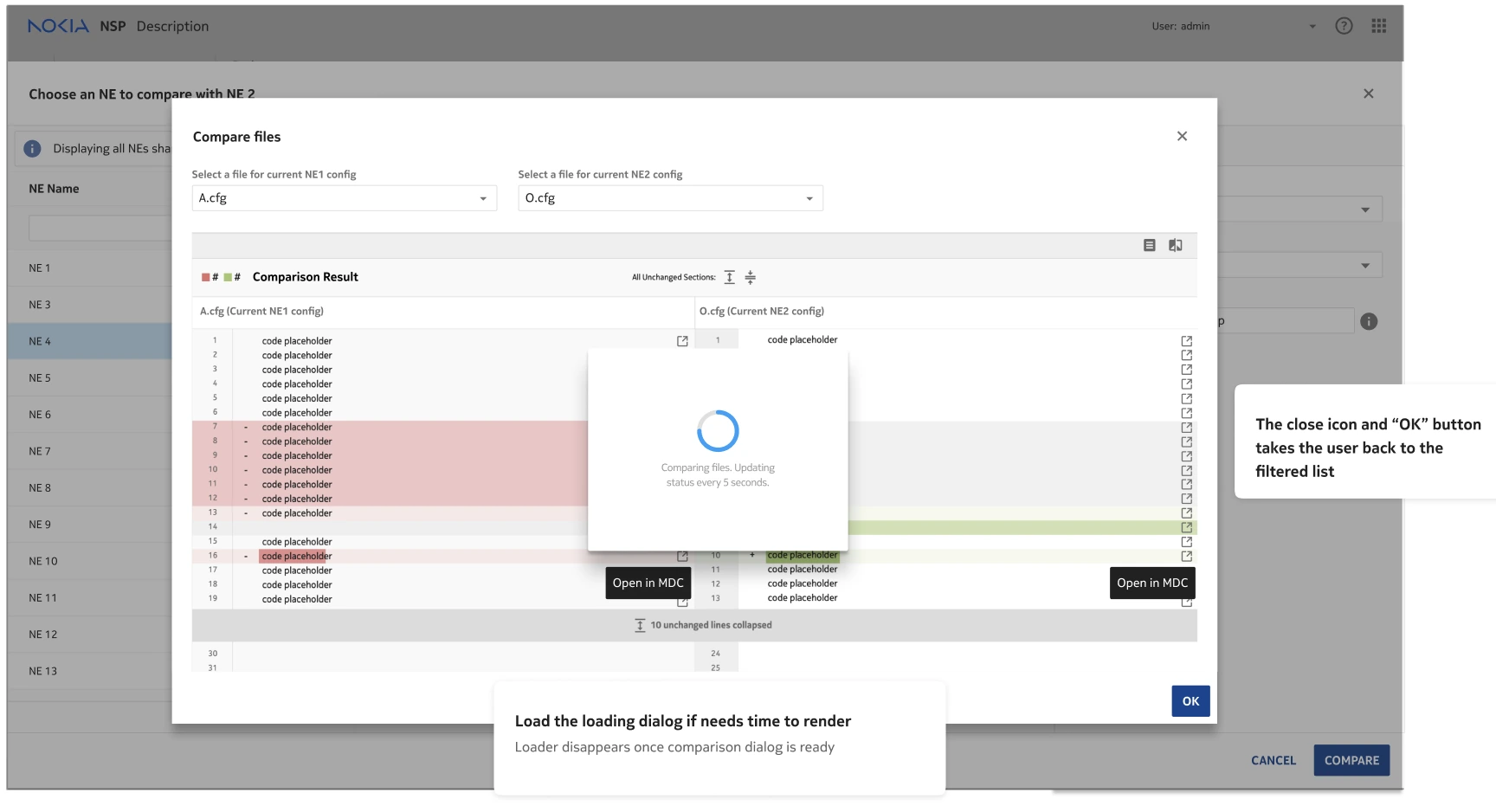Screen dimensions: 1496x812
Task: Select NE 13 in the list
Action: (90, 671)
